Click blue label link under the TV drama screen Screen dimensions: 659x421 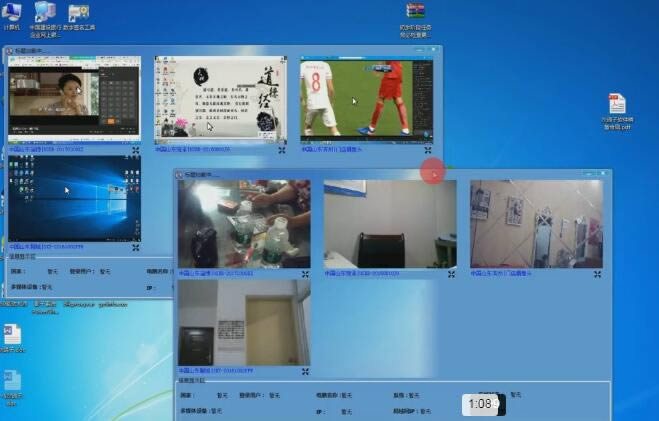click(46, 150)
